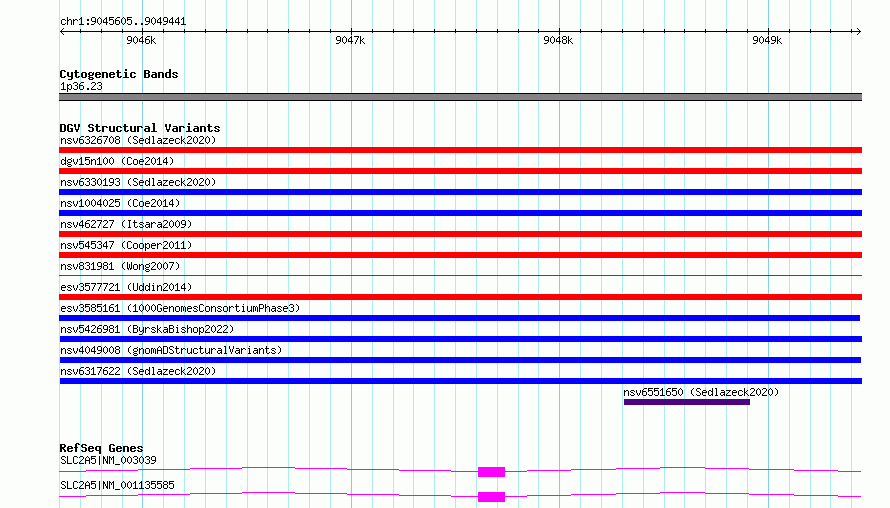Click the 9047k ruler marker
890x508 pixels.
tap(350, 40)
